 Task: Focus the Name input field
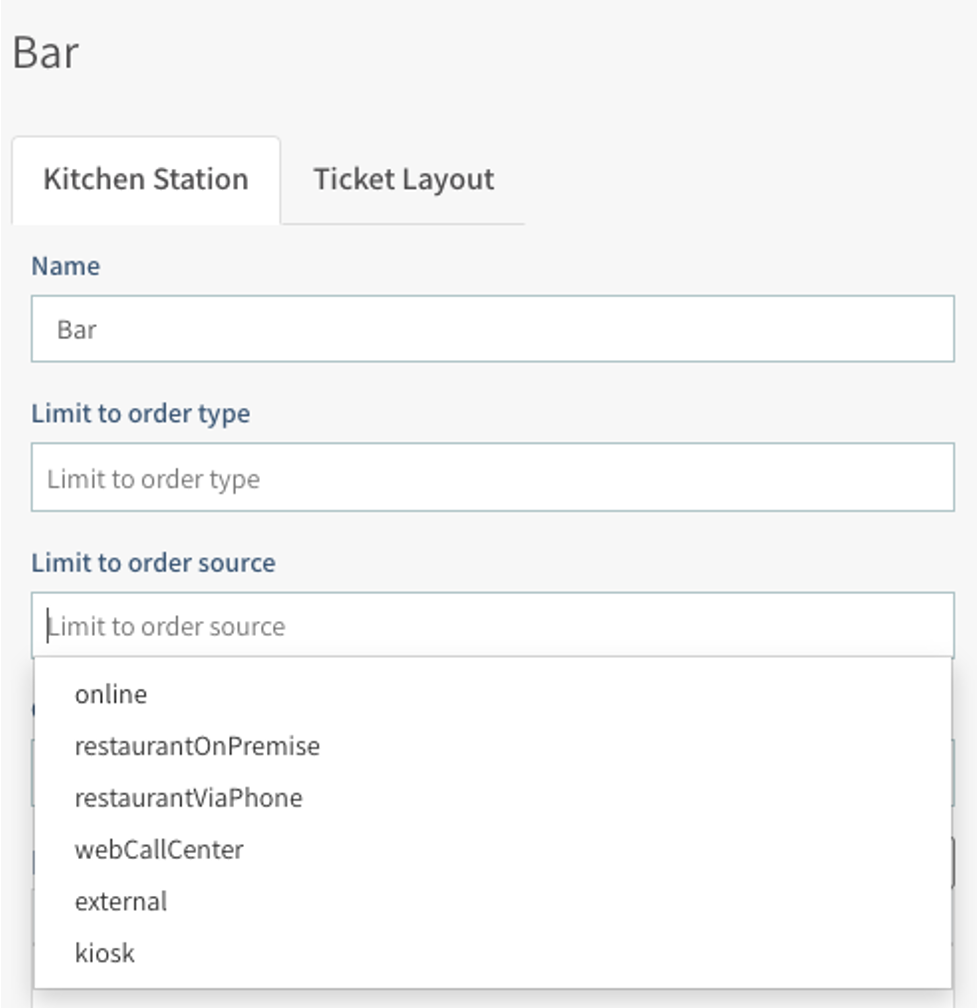492,329
